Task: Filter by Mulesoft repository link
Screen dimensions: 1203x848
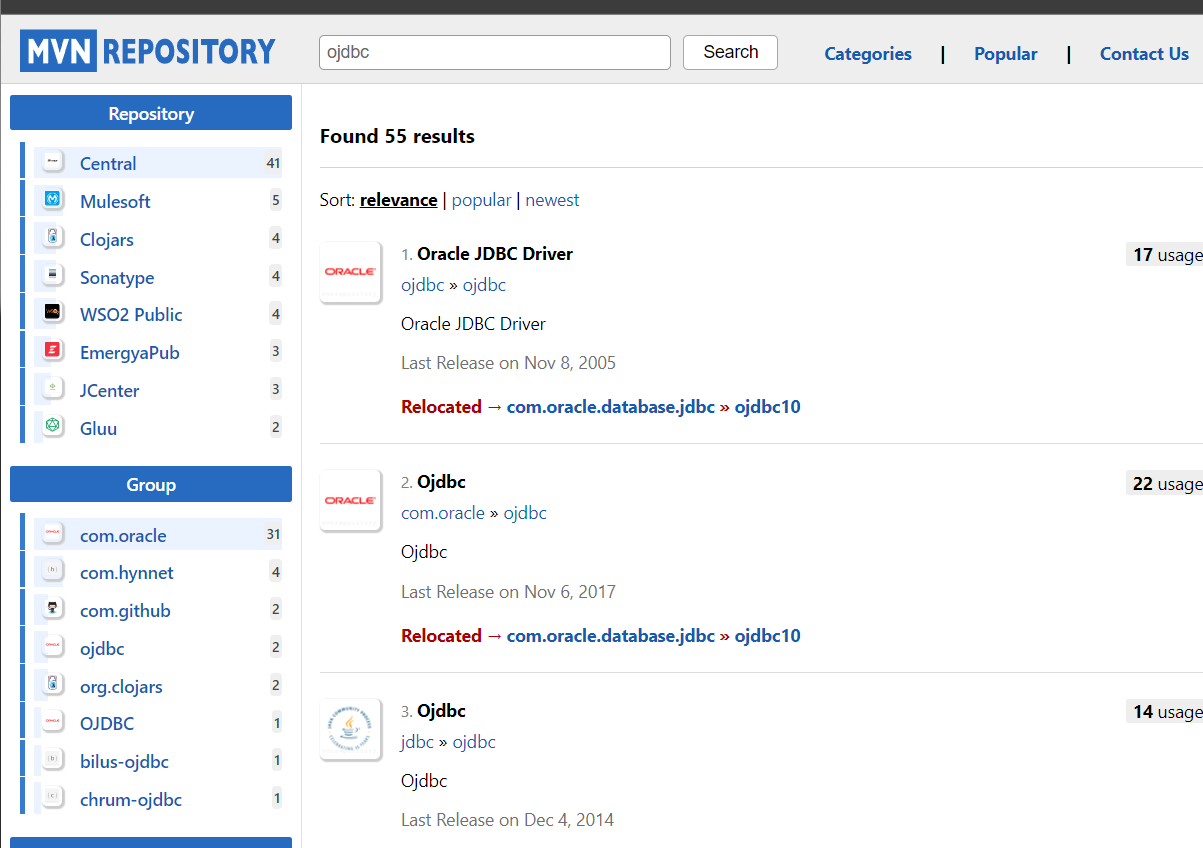Action: click(x=115, y=201)
